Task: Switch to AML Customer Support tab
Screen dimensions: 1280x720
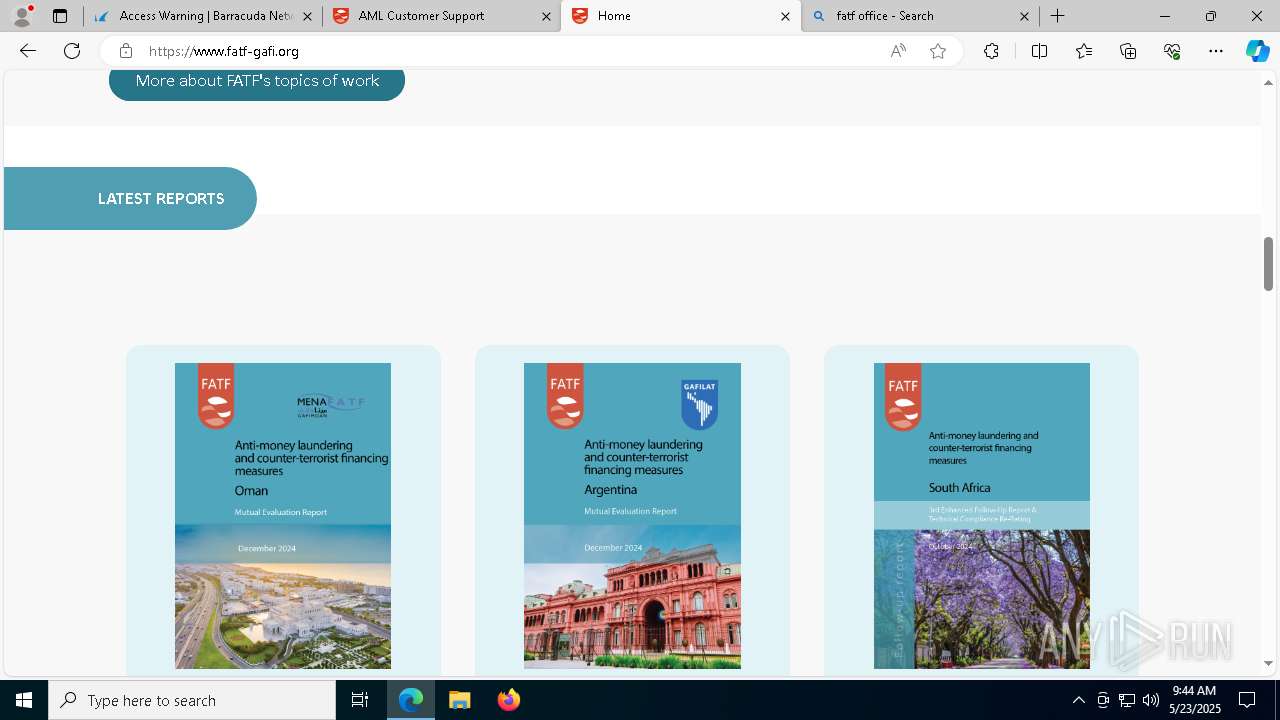Action: click(x=442, y=16)
